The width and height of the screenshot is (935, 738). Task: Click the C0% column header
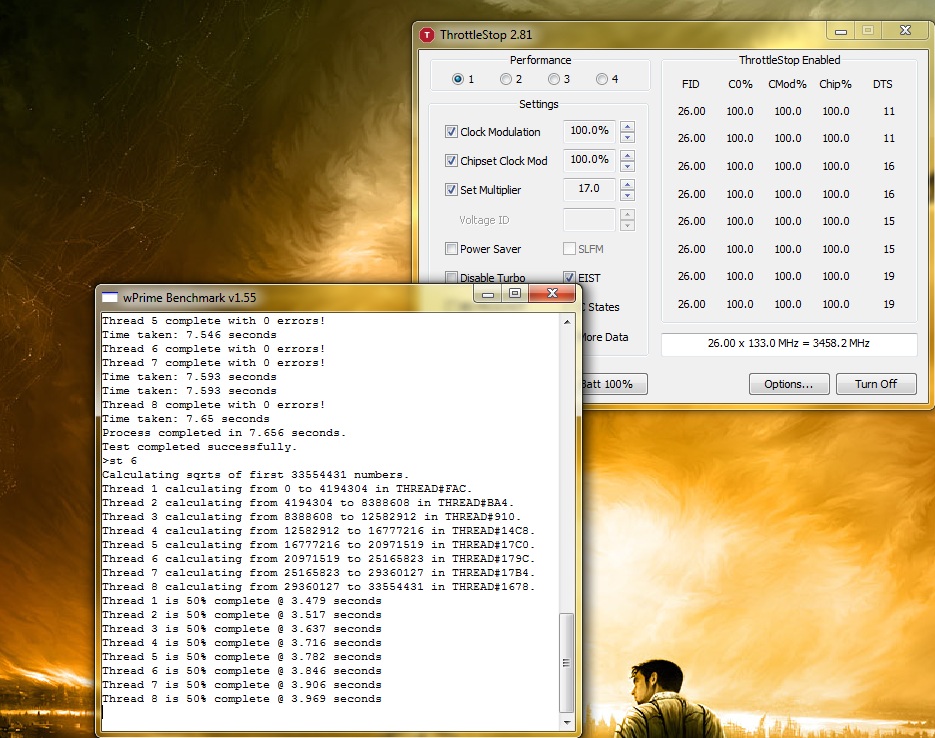coord(740,84)
